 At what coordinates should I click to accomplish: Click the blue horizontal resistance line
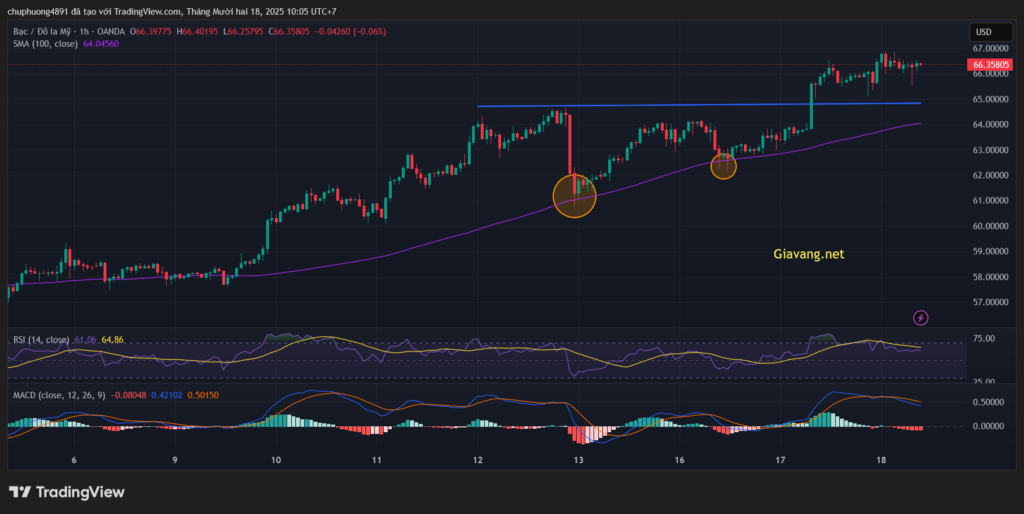[700, 104]
